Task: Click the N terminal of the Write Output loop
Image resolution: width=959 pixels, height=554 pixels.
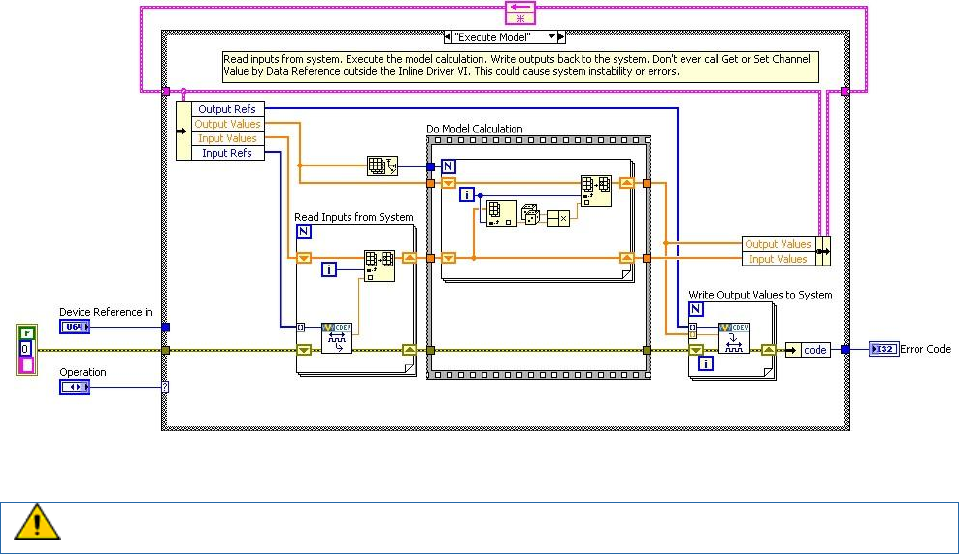Action: [x=696, y=309]
